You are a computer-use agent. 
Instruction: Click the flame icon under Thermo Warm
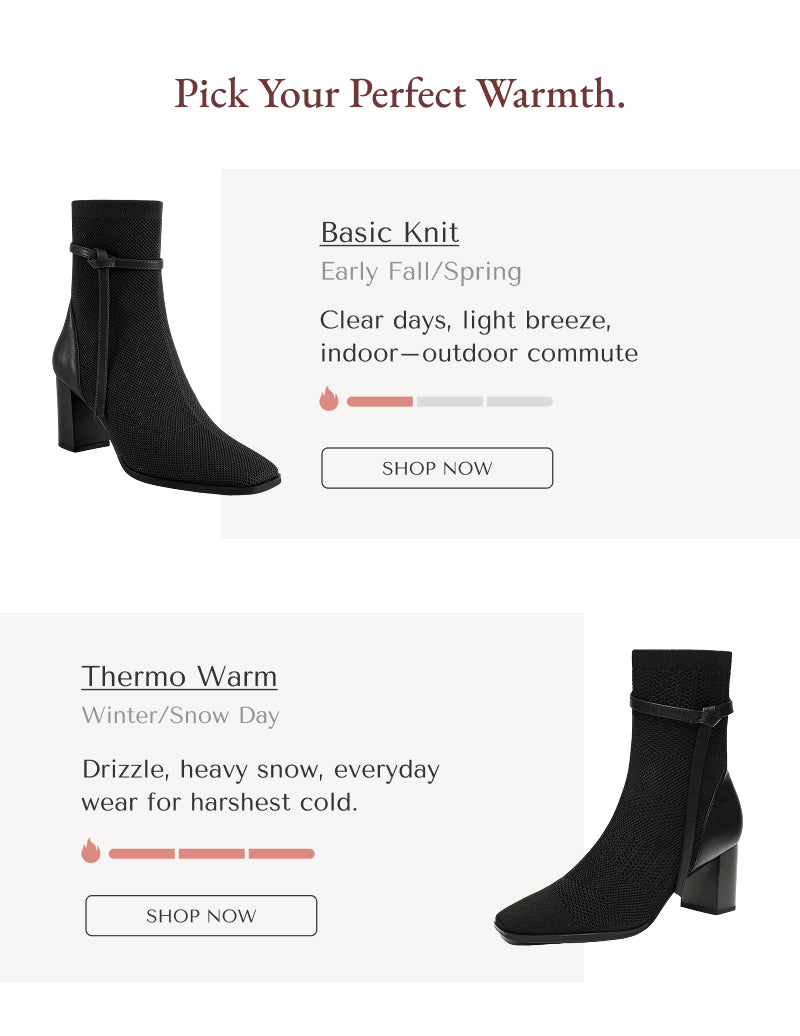pyautogui.click(x=91, y=850)
